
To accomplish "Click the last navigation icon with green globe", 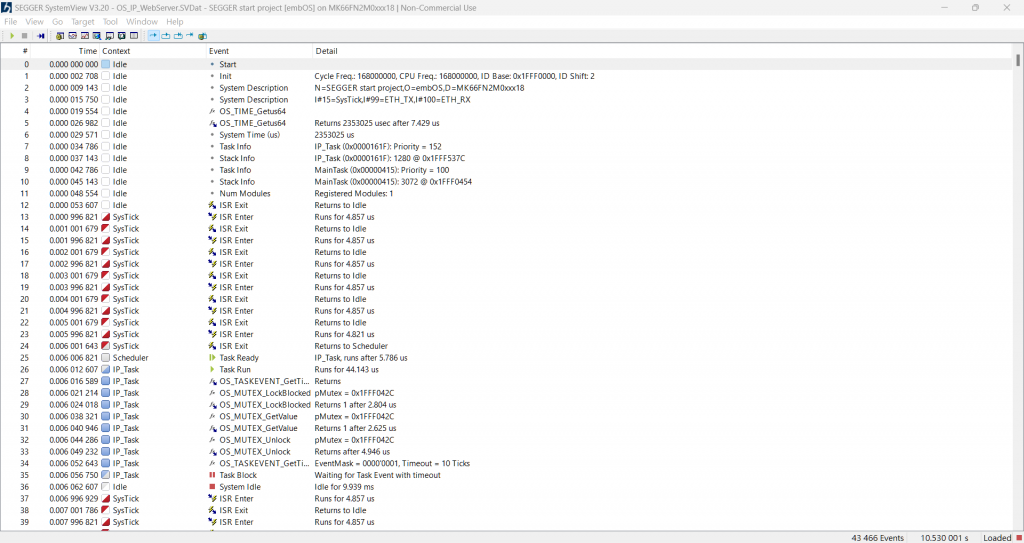I will coord(202,36).
